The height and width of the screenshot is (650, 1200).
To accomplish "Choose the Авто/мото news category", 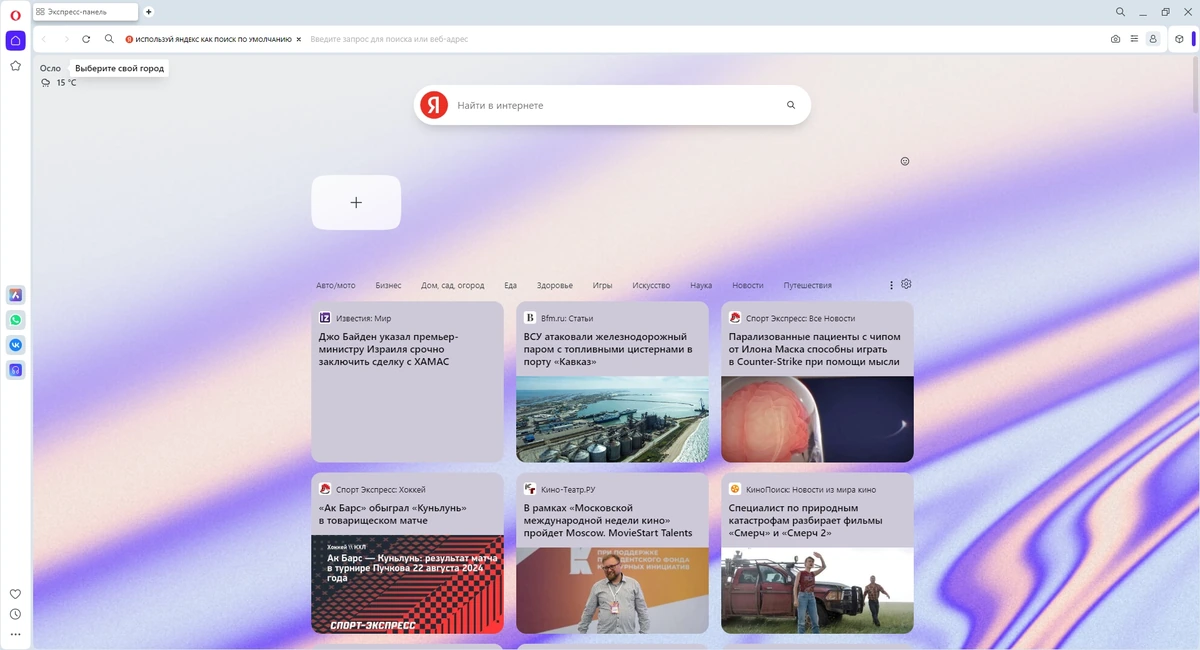I will pyautogui.click(x=336, y=285).
